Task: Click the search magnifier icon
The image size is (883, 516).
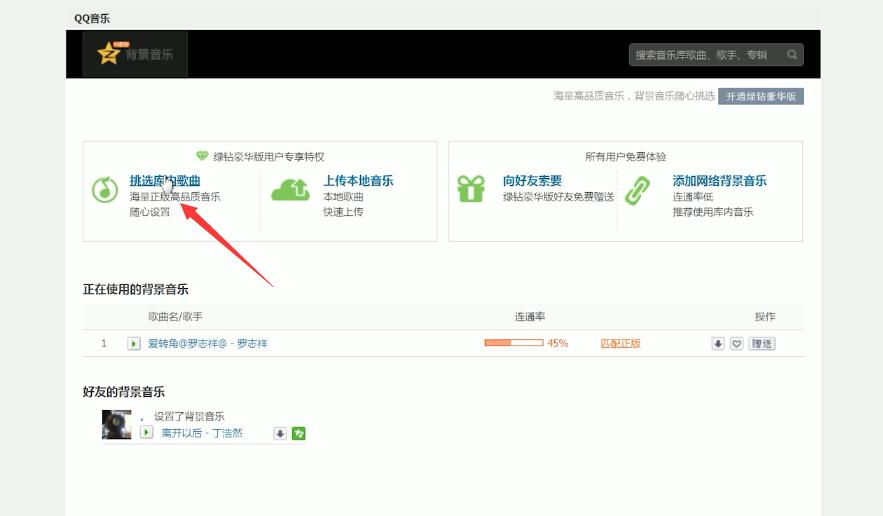Action: (x=792, y=55)
